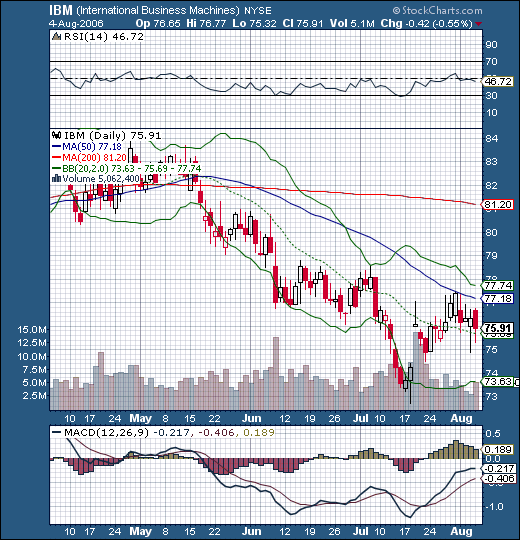This screenshot has width=520, height=540.
Task: Click the 70 overbought level on the RSI axis
Action: coord(491,62)
